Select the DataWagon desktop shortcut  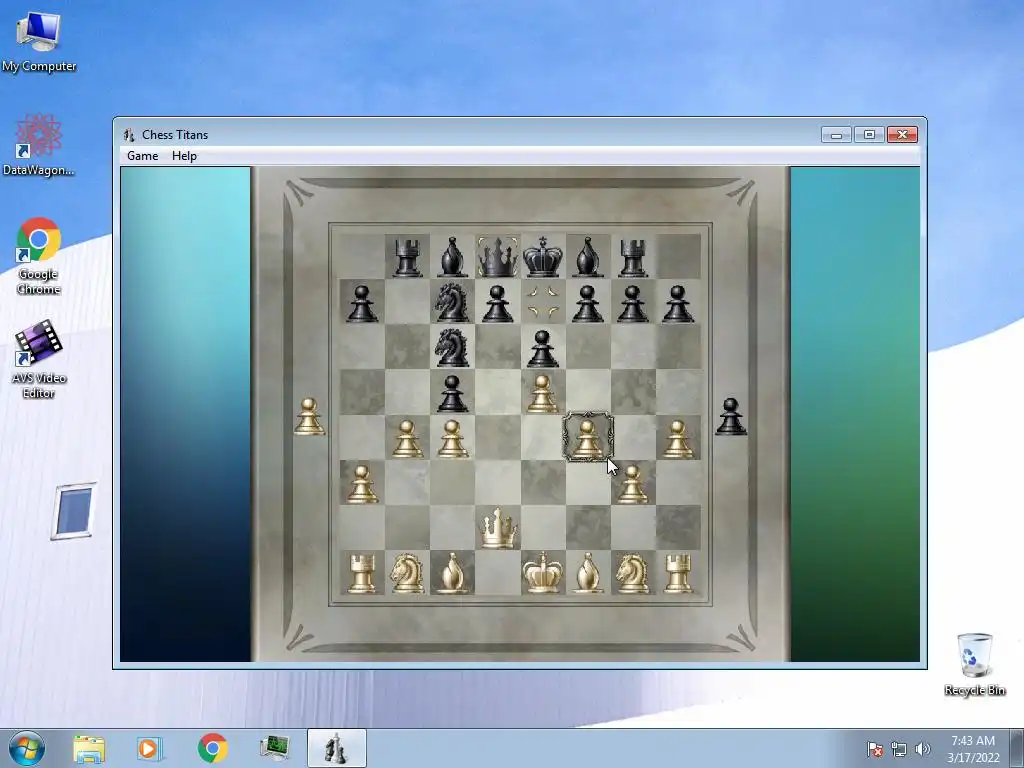pos(39,145)
